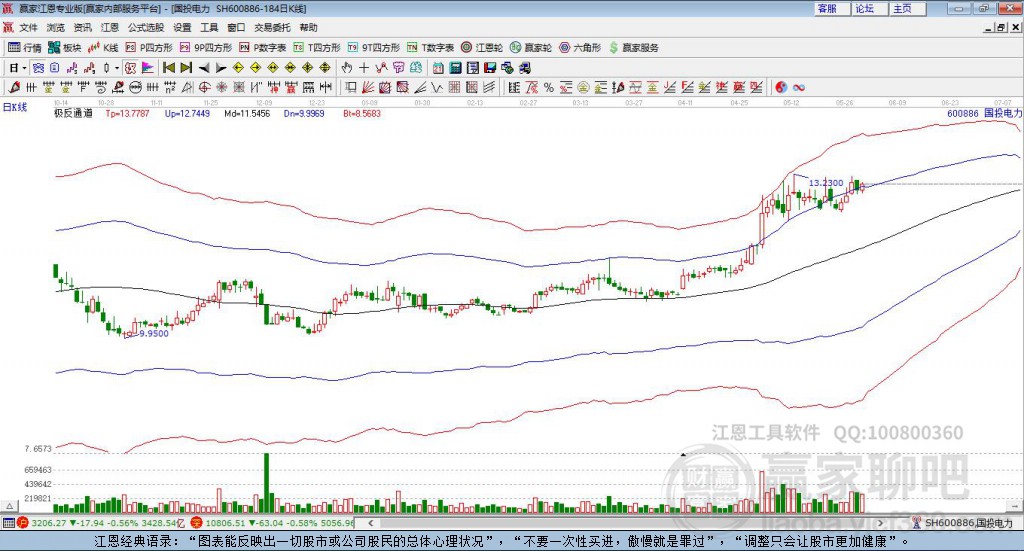Viewport: 1024px width, 551px height.
Task: Click the Md=11.5456 value
Action: point(247,114)
